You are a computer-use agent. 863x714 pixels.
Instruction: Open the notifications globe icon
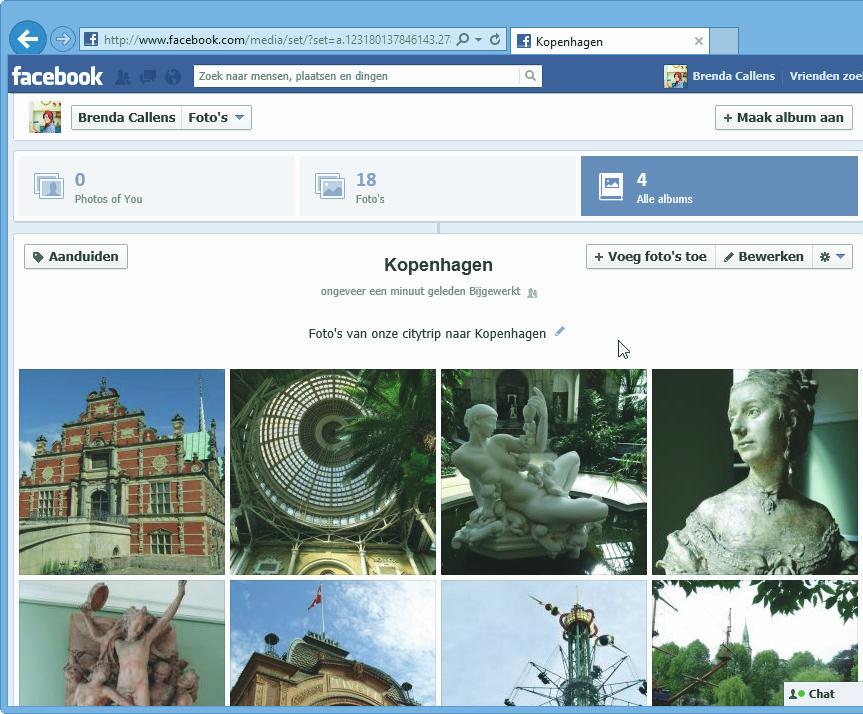(173, 77)
